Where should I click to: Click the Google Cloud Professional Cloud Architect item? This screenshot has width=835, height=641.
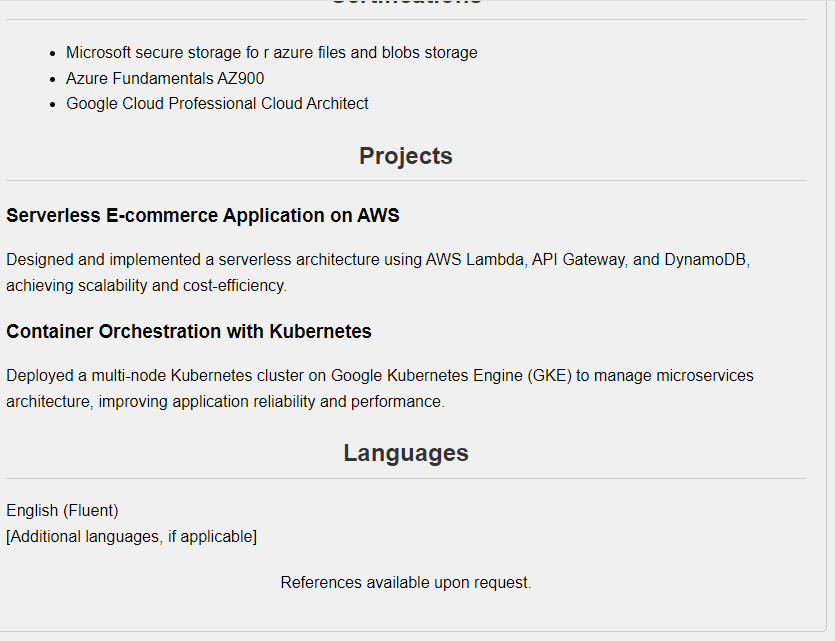[217, 104]
